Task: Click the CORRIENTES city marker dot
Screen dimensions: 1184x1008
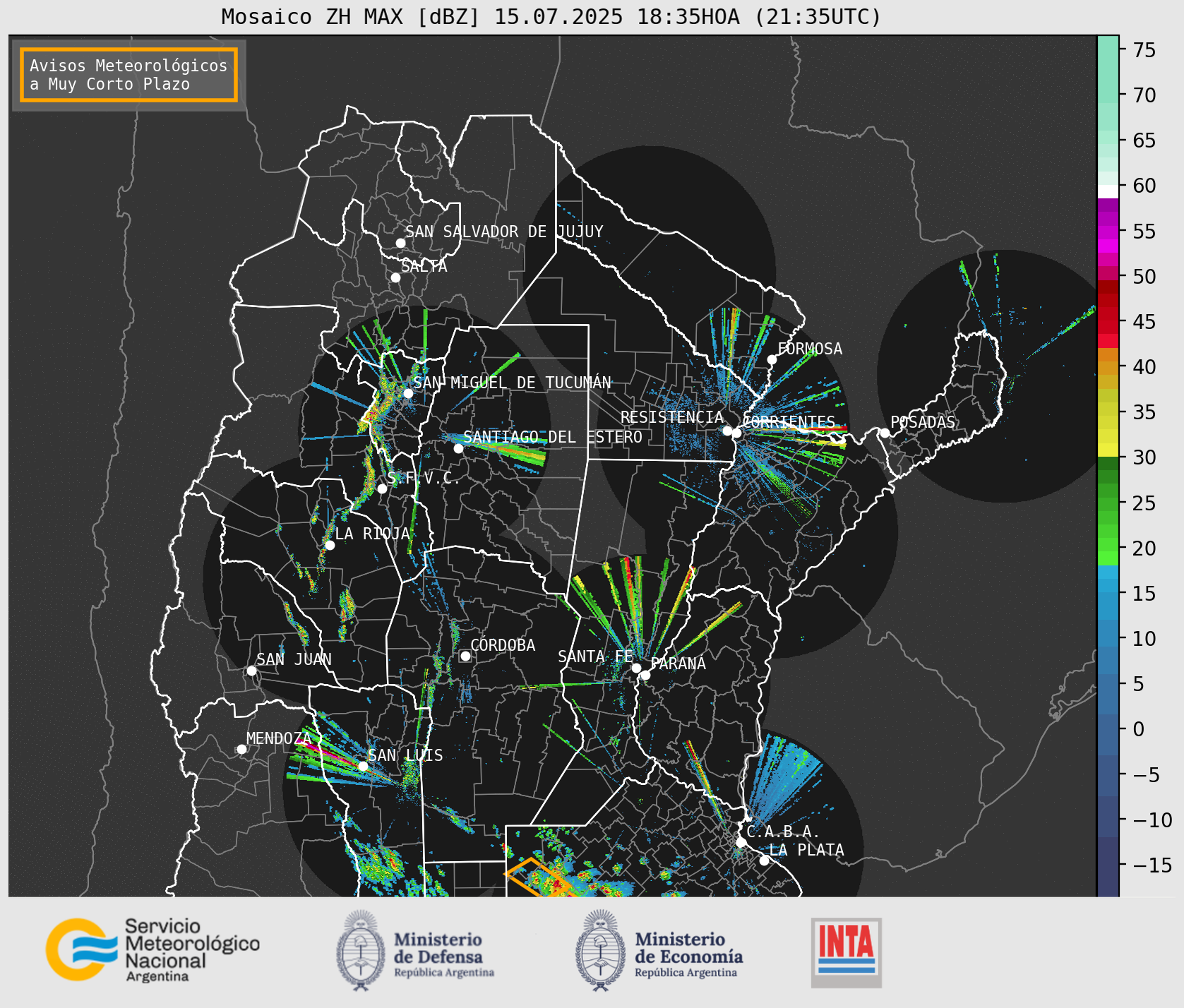Action: [x=736, y=433]
